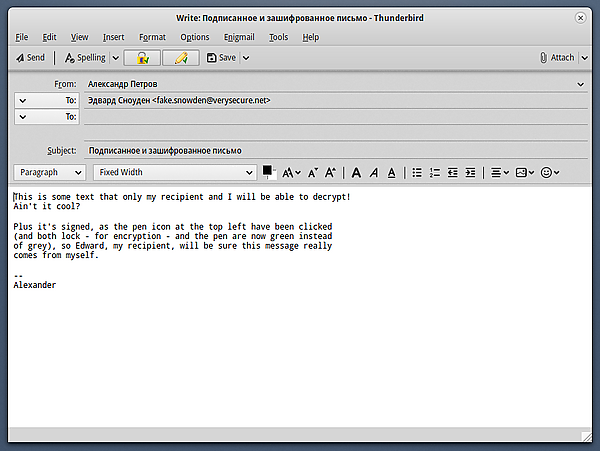The height and width of the screenshot is (451, 600).
Task: Toggle underline formatting icon
Action: [391, 173]
